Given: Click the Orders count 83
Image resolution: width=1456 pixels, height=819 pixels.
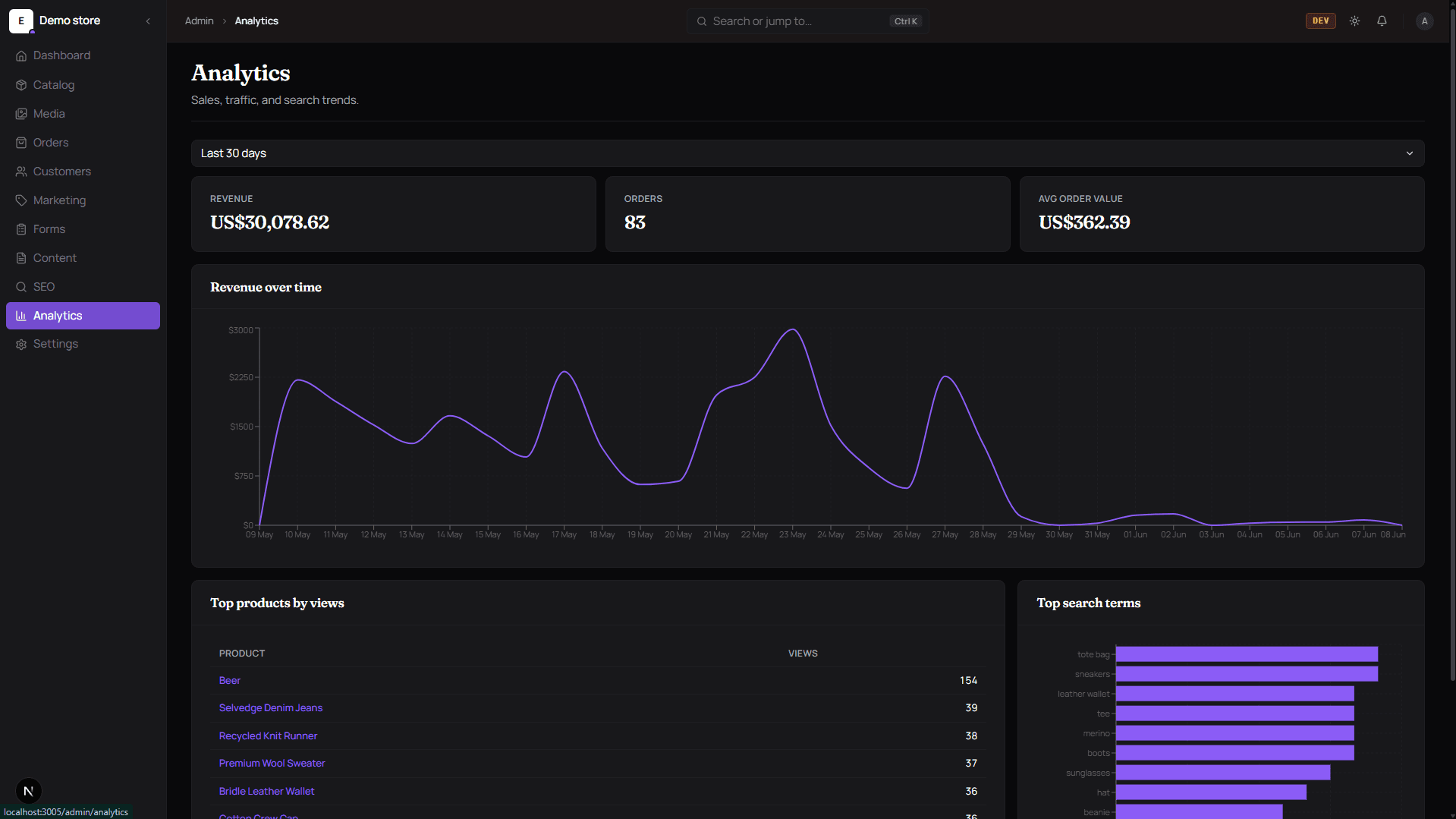Looking at the screenshot, I should tap(634, 222).
